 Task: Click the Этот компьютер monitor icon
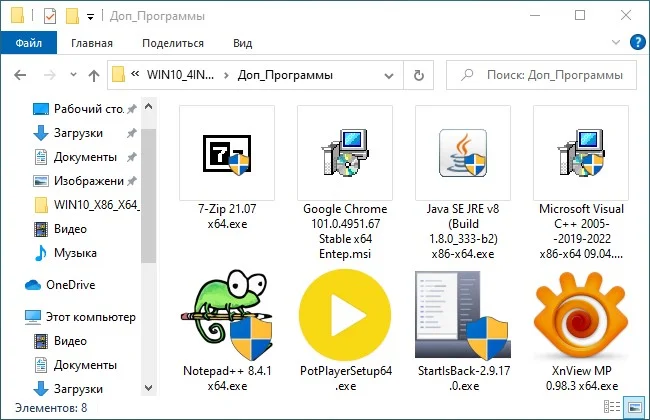33,317
